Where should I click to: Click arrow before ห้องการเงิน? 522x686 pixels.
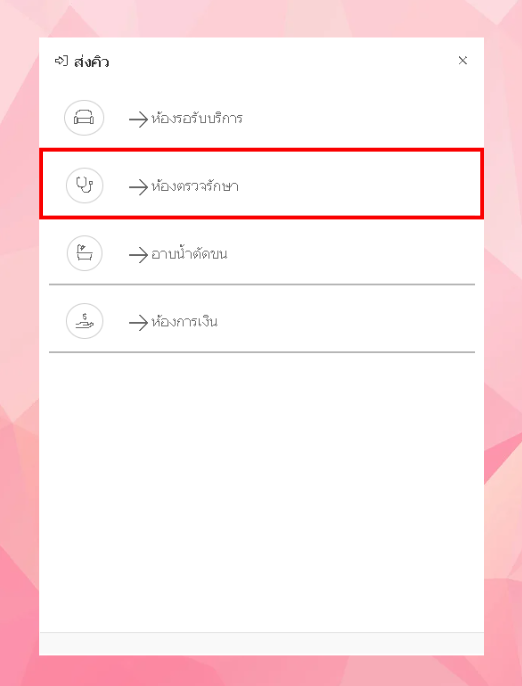pos(138,322)
